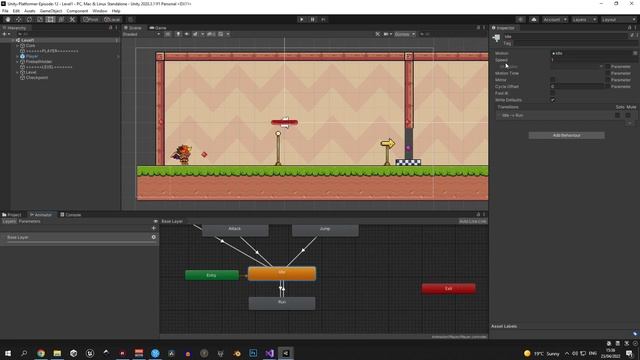Select the Attack state node

pos(235,230)
